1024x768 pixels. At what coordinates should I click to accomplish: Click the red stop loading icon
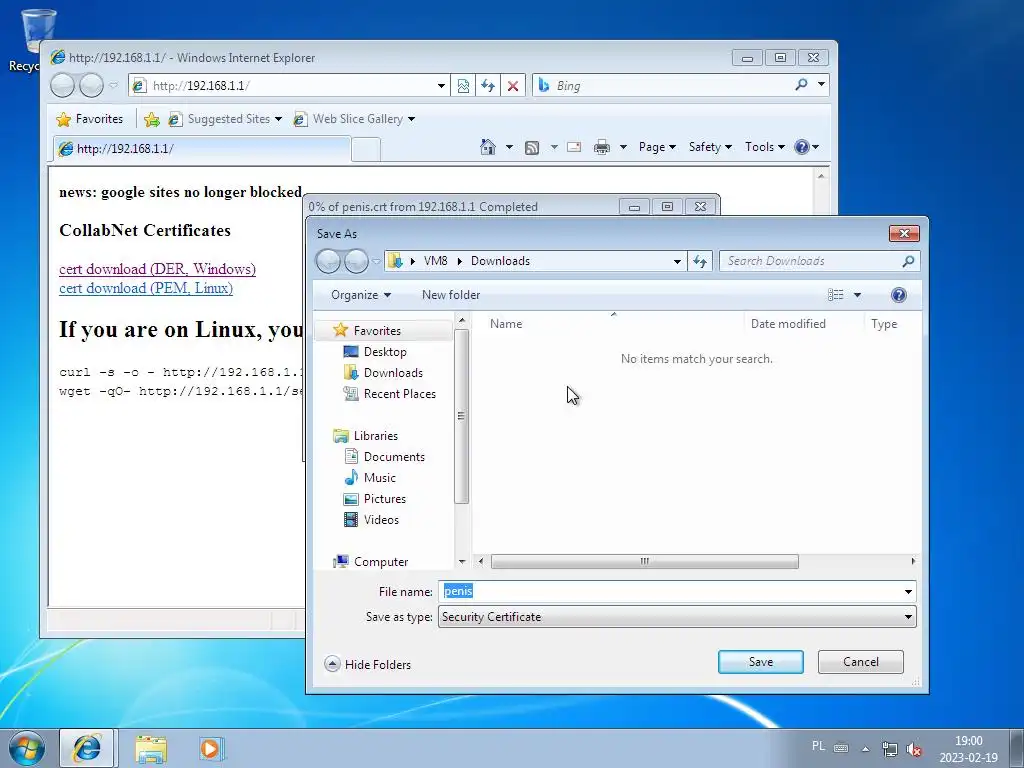(513, 86)
